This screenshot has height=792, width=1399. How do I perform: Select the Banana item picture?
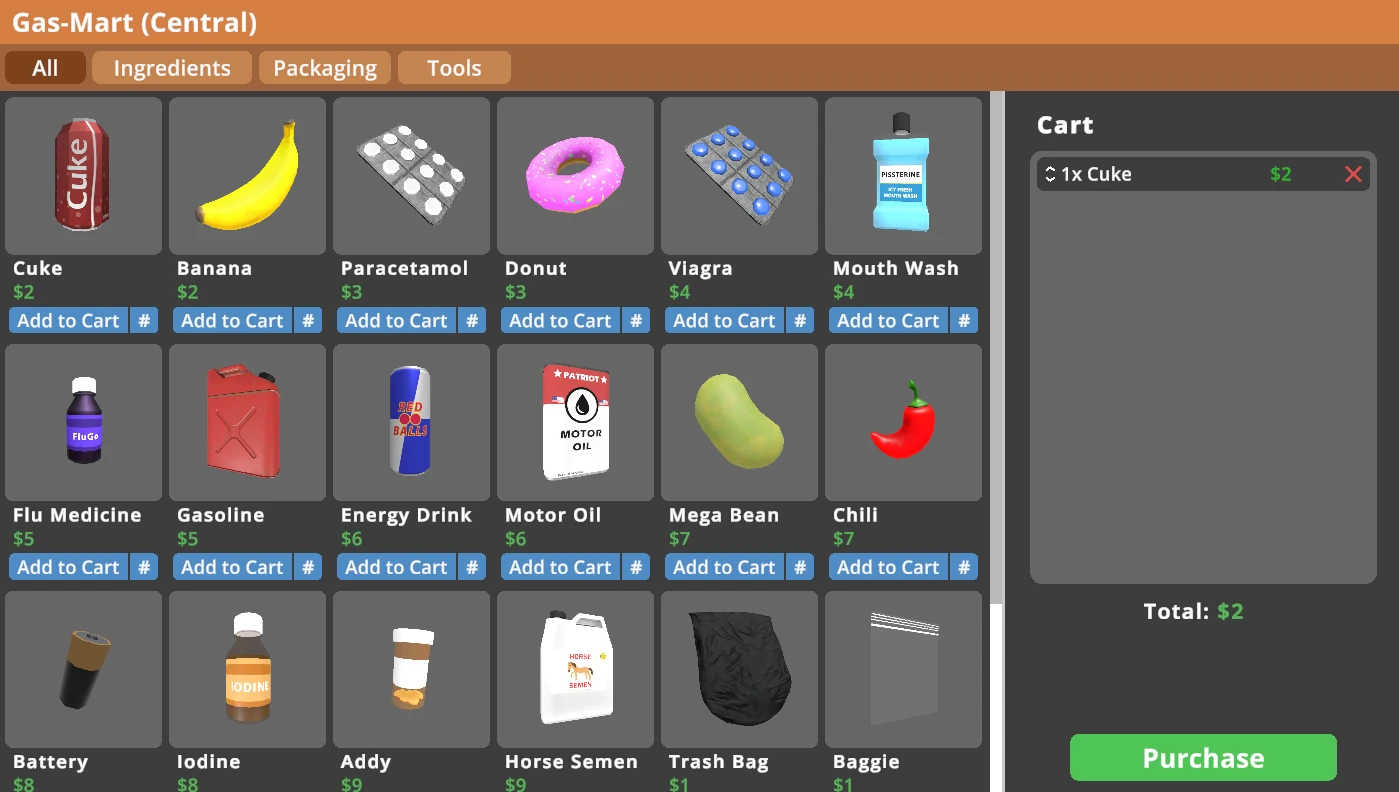click(247, 176)
